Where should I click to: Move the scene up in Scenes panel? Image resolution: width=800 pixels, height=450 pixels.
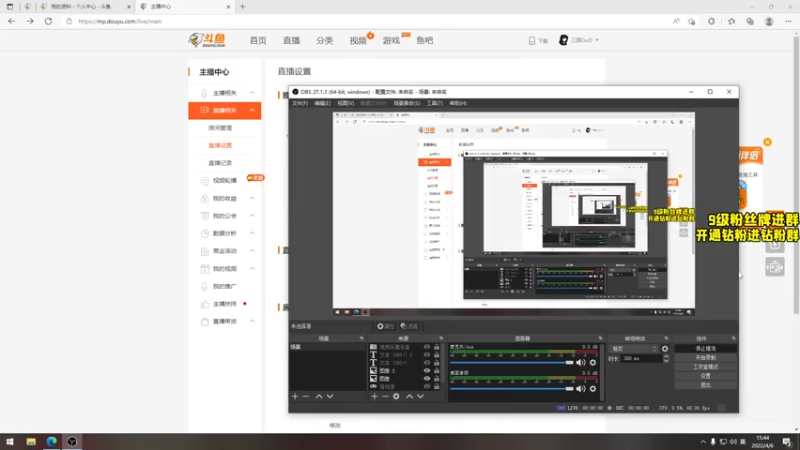pos(319,396)
